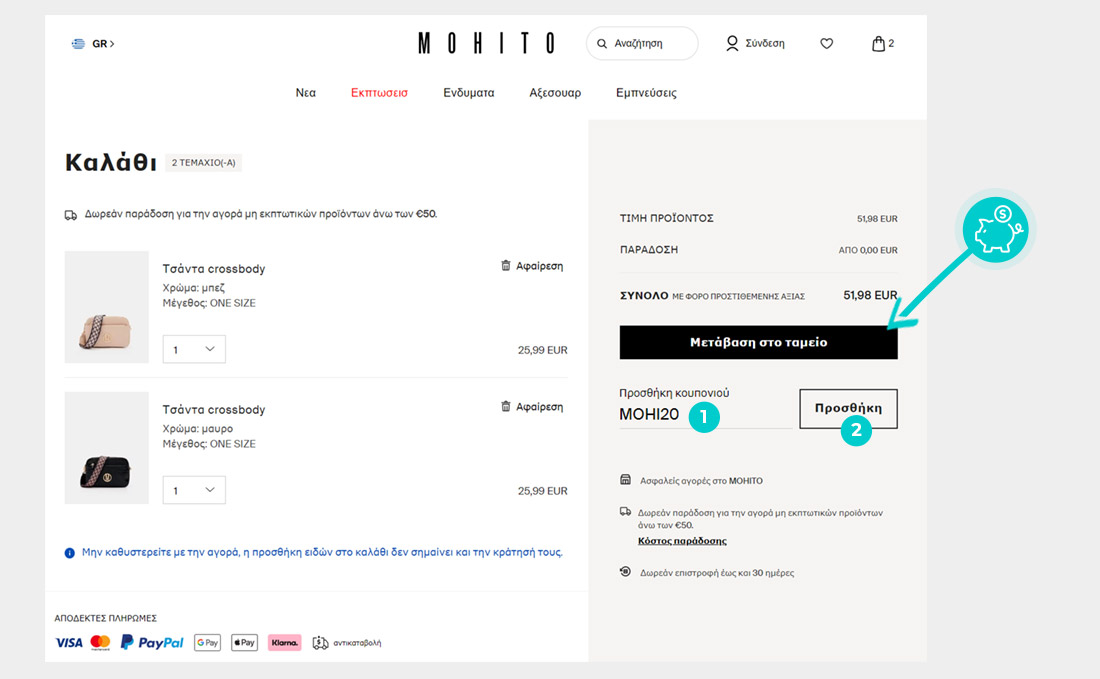Click the Google Pay logo

click(x=207, y=643)
